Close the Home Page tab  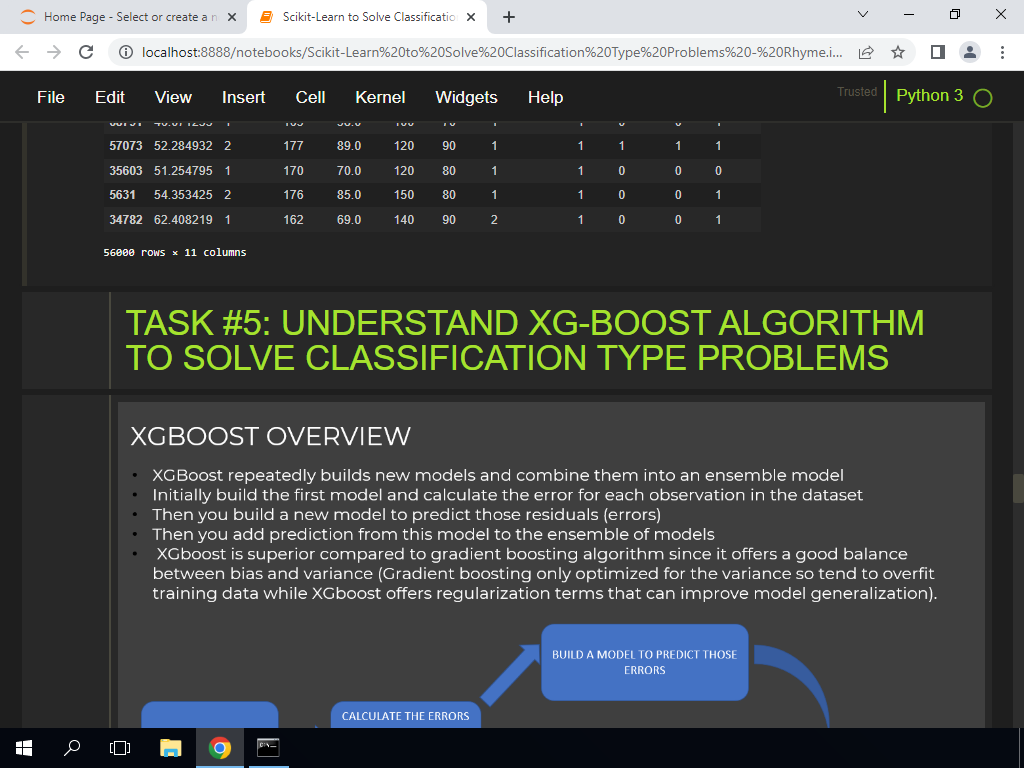[231, 18]
